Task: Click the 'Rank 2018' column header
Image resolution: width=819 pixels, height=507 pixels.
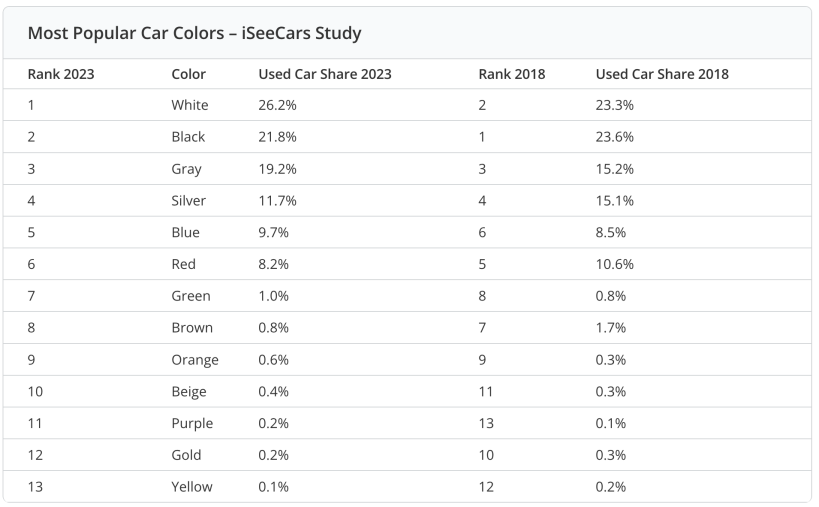Action: click(512, 74)
